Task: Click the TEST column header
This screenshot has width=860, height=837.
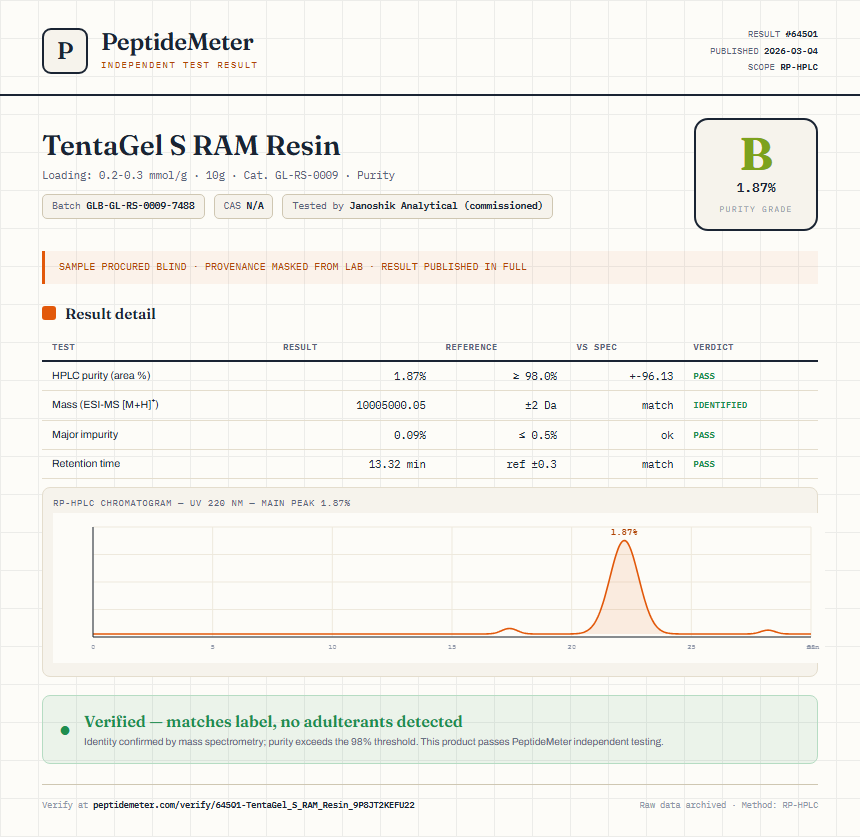Action: 64,347
